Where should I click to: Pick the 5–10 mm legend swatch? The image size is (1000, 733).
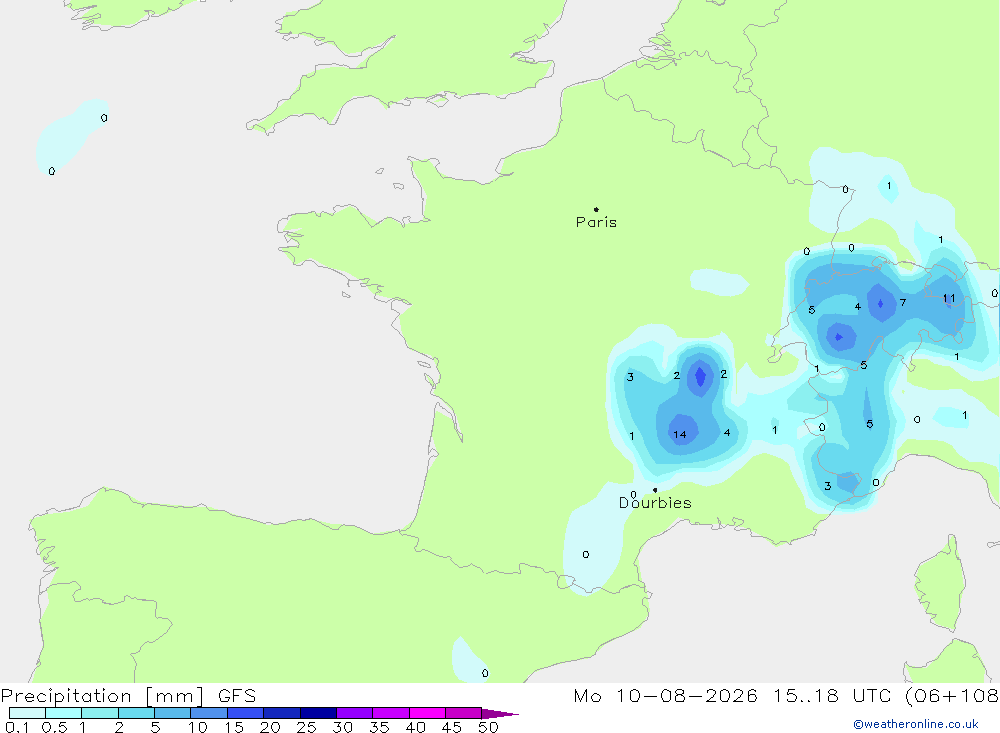(173, 713)
